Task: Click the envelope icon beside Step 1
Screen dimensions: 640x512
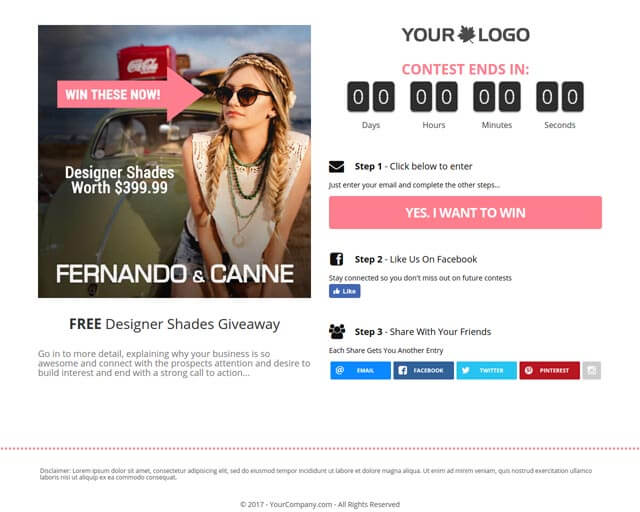Action: [336, 167]
